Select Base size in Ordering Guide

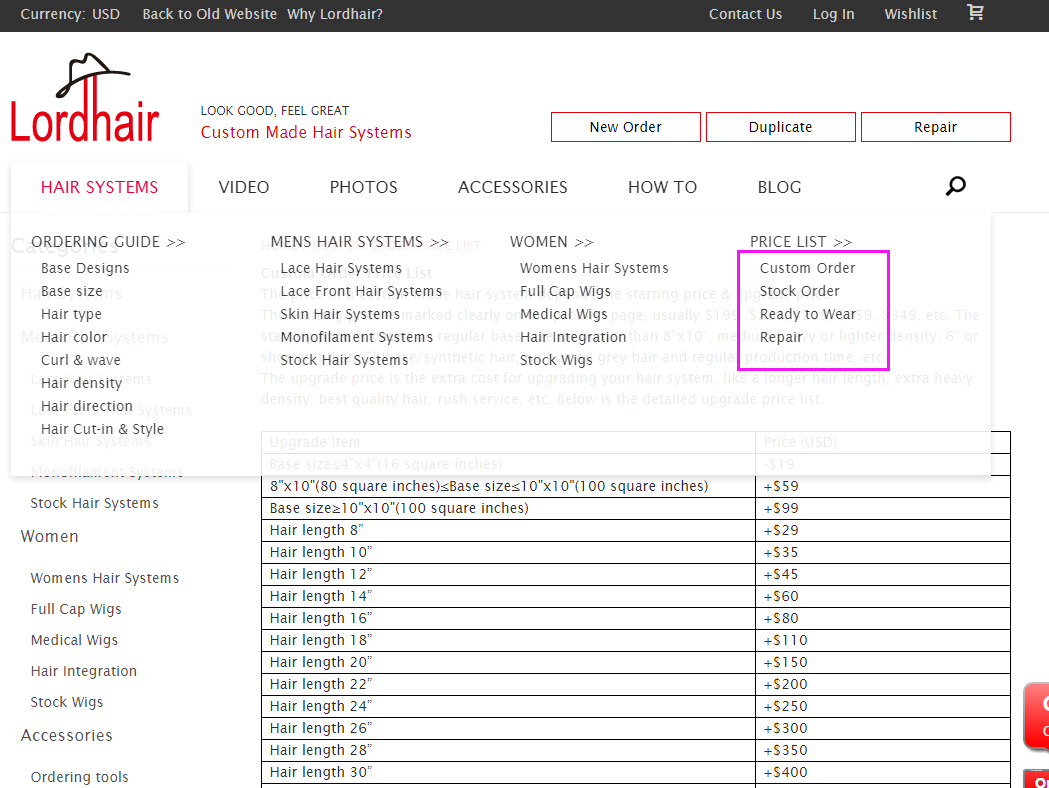pos(72,291)
